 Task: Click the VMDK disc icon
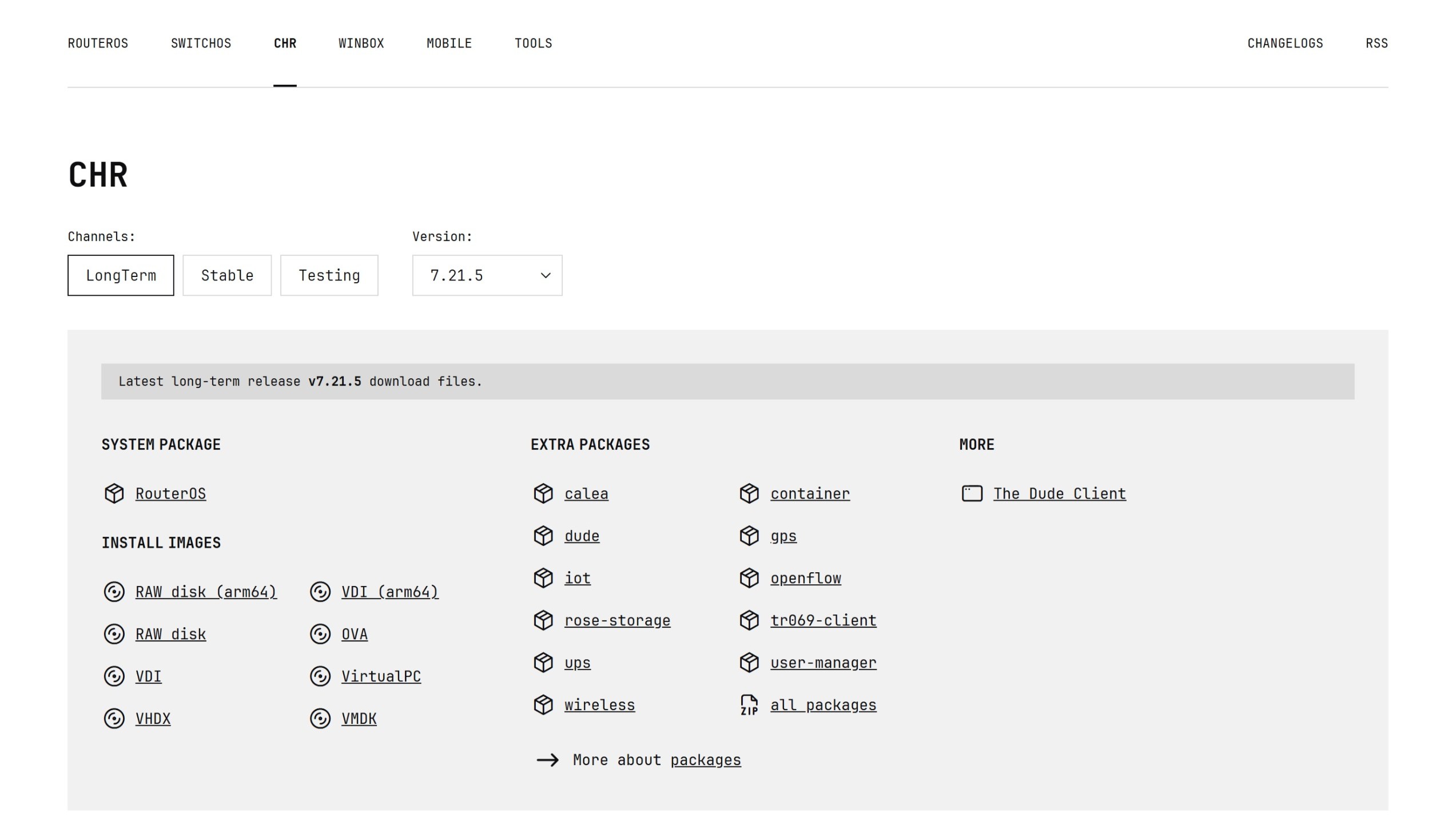pyautogui.click(x=320, y=718)
